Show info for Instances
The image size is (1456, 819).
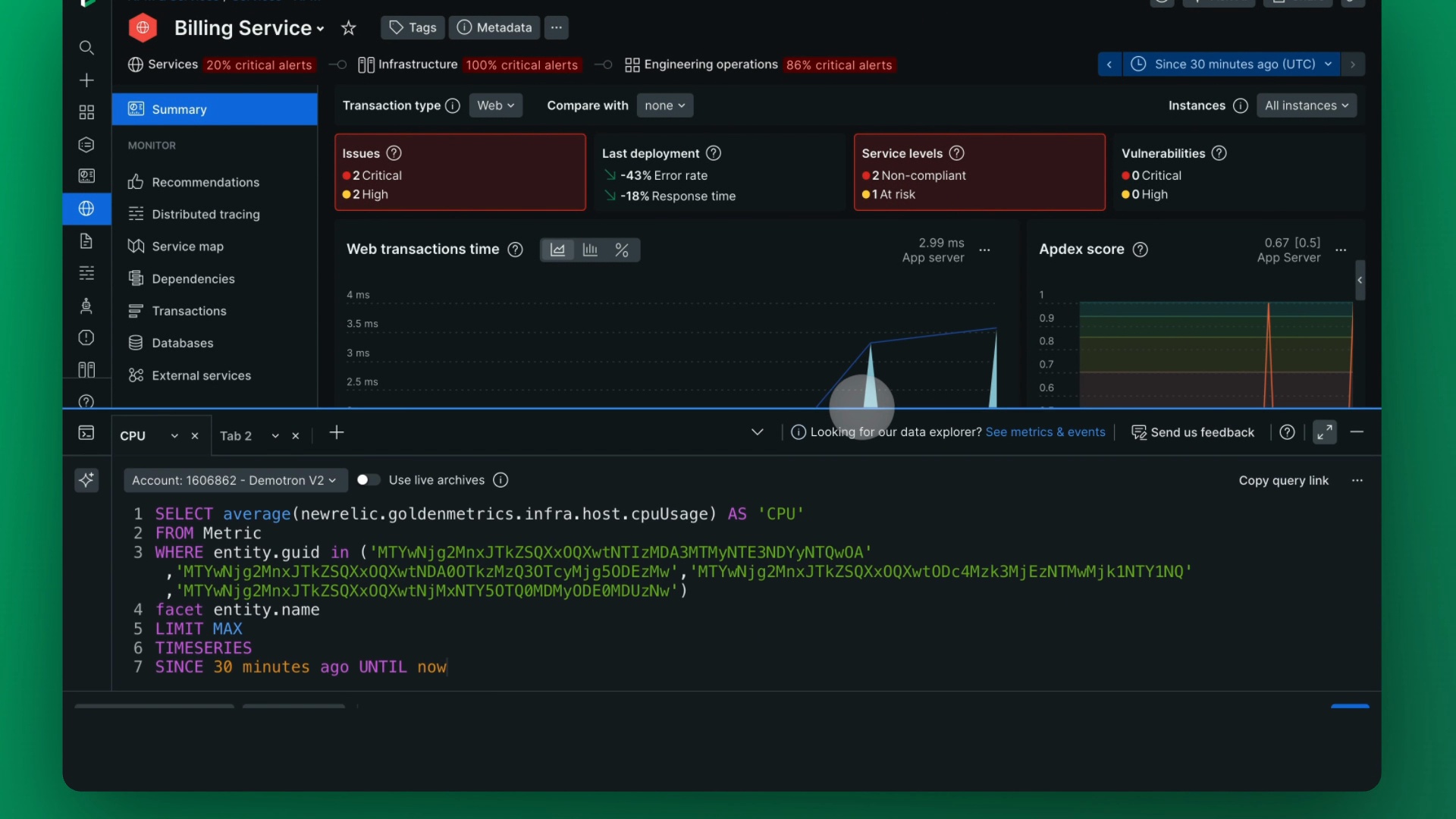(x=1241, y=105)
